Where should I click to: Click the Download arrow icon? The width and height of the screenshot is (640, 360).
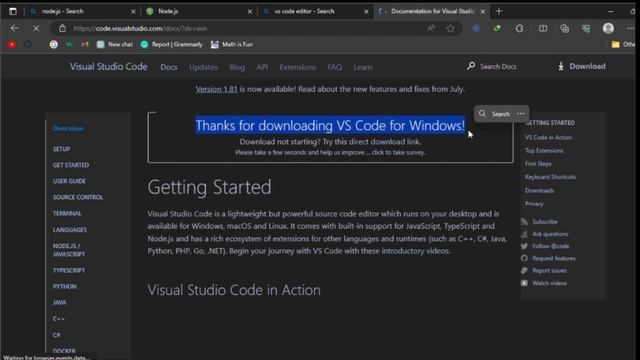561,66
